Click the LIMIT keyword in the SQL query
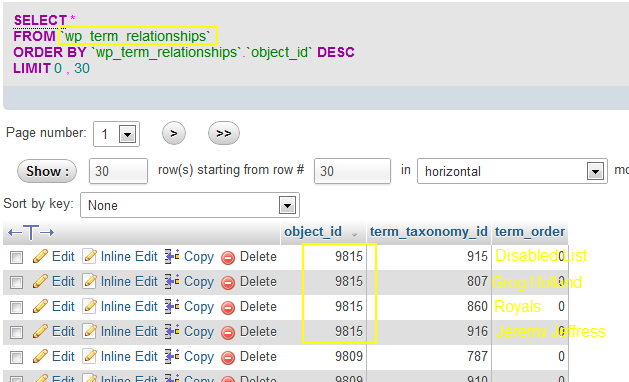629x382 pixels. point(32,68)
